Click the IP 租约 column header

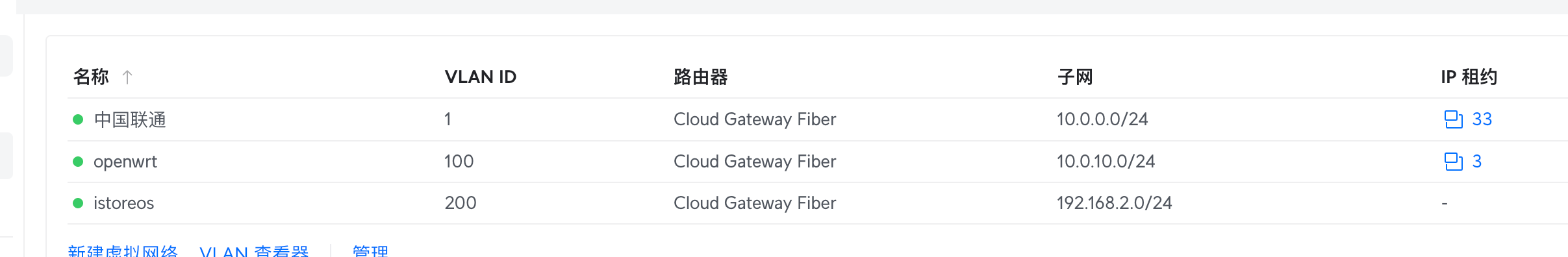(x=1469, y=77)
